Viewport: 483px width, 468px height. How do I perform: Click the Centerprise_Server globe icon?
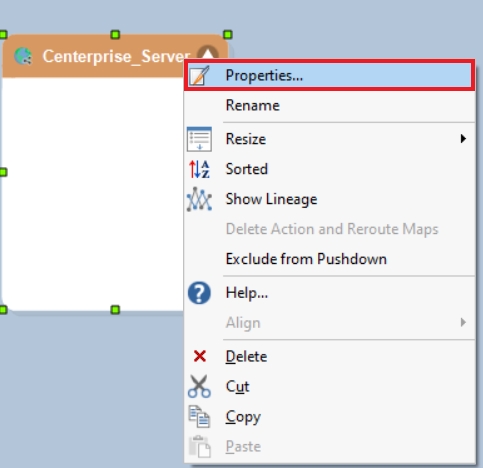pyautogui.click(x=23, y=56)
